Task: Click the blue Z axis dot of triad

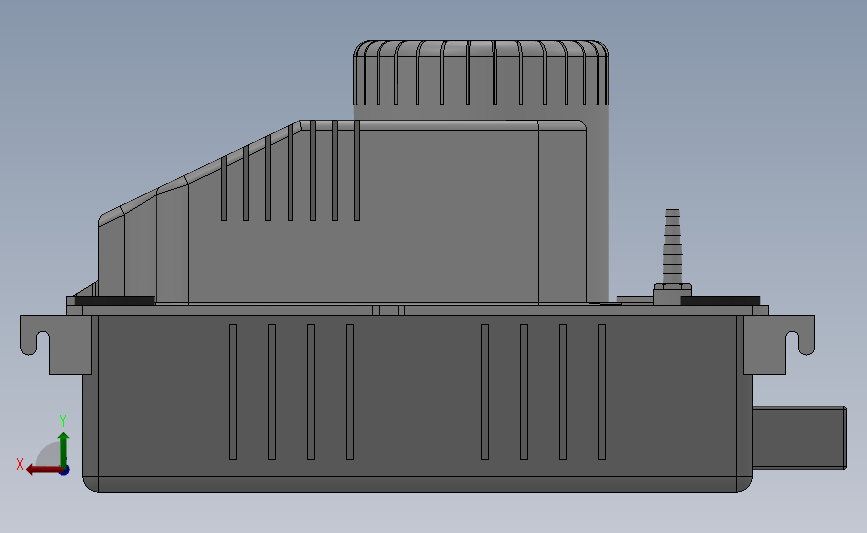Action: tap(65, 471)
